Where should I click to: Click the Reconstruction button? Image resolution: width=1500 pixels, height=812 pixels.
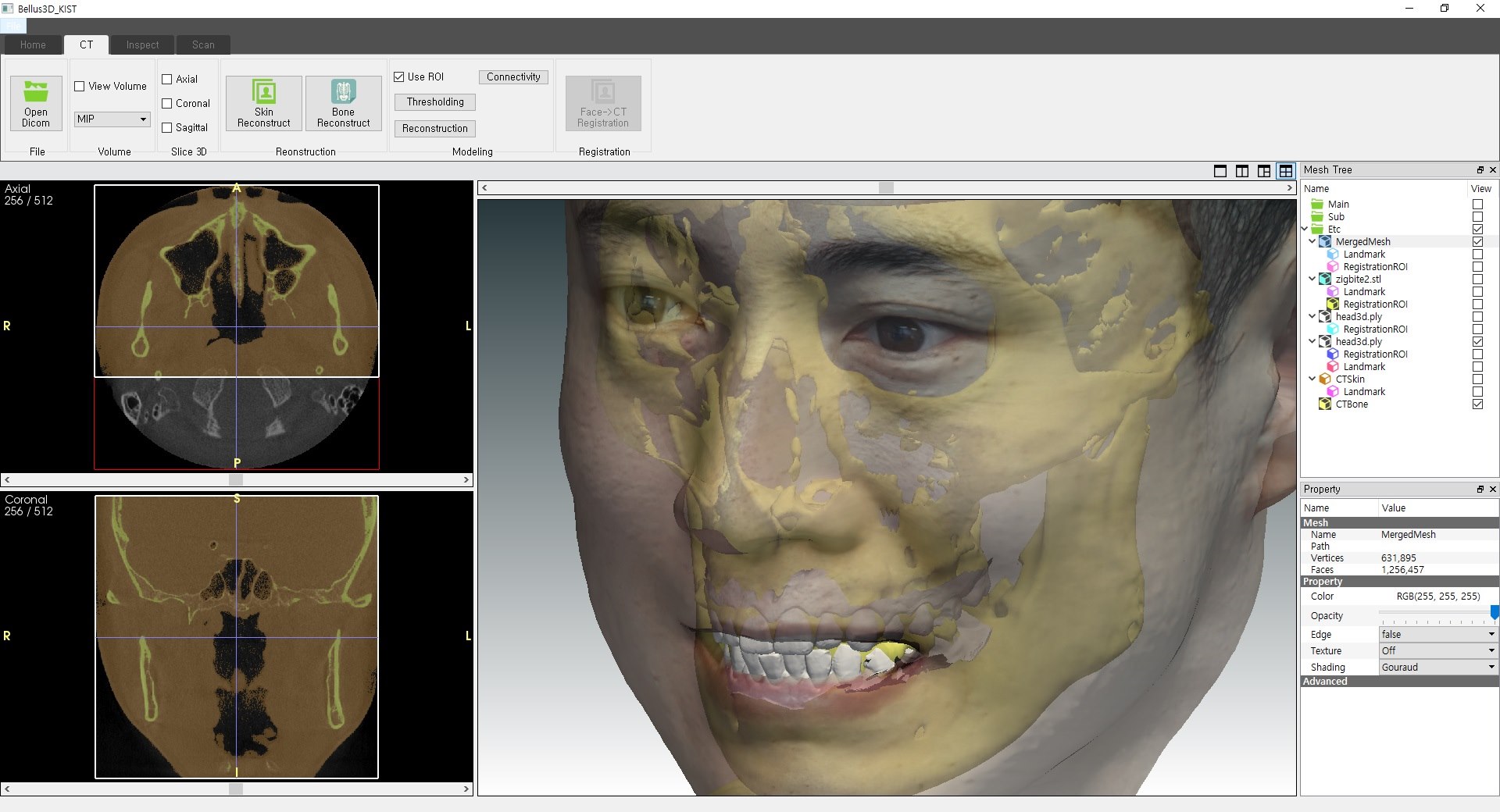pyautogui.click(x=435, y=129)
